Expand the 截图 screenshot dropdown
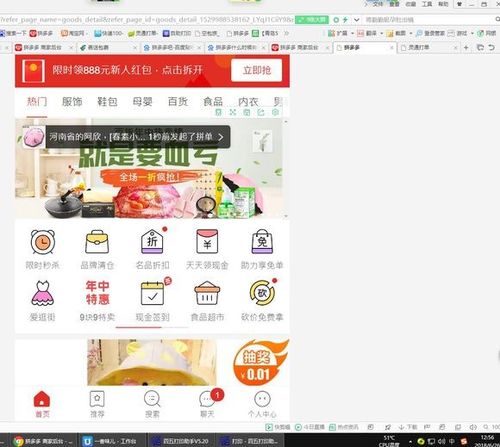This screenshot has height=447, width=500. (x=411, y=33)
